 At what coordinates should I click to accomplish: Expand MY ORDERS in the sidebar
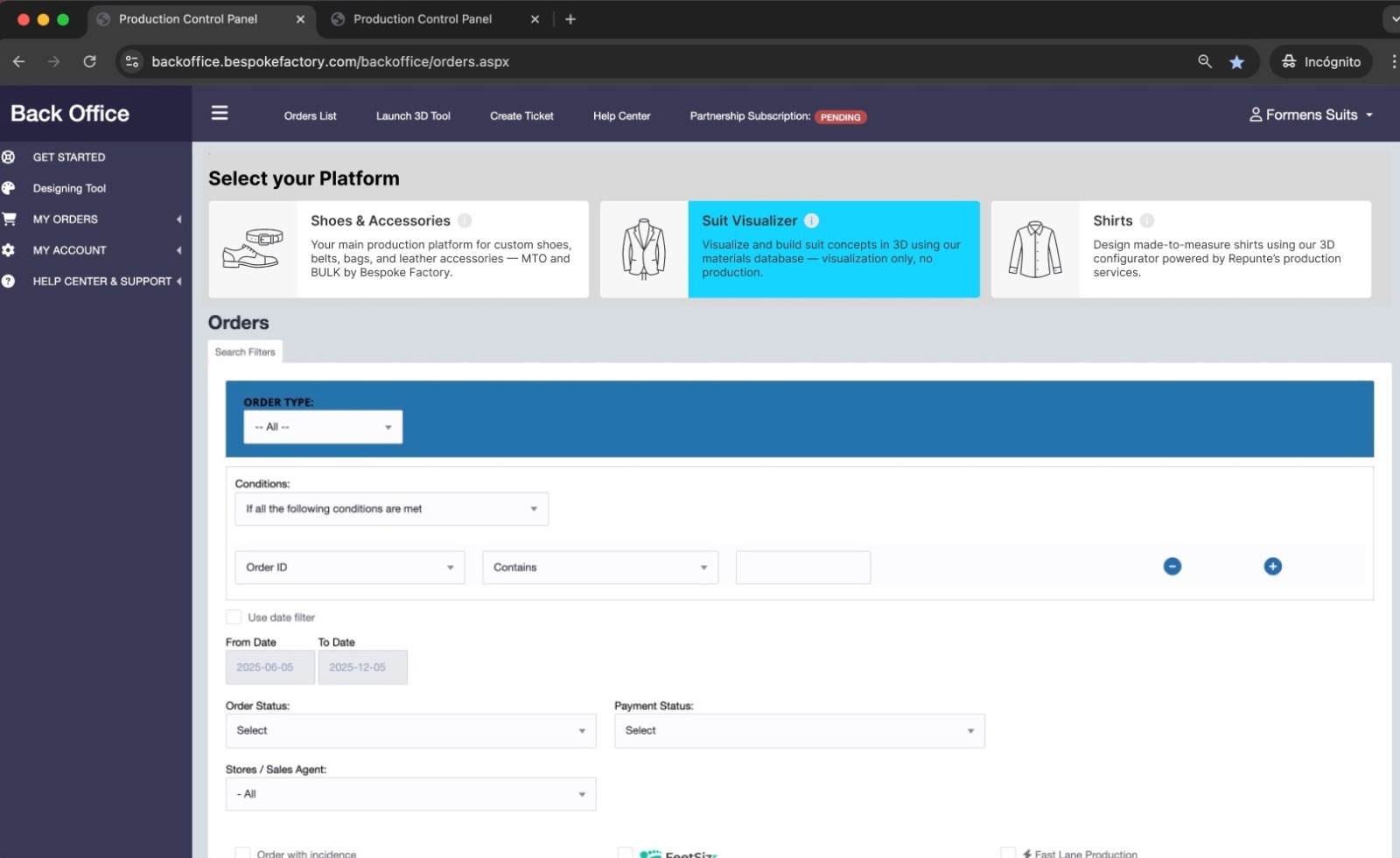coord(66,220)
